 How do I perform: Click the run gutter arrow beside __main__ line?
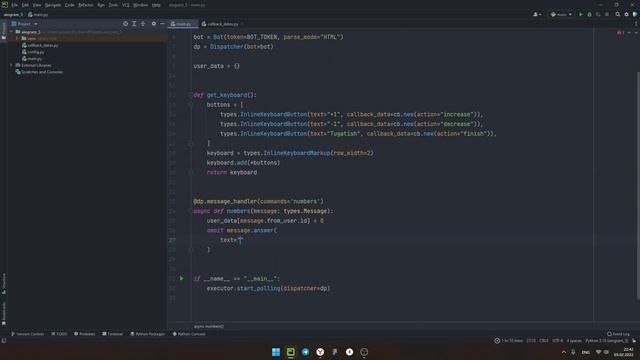(x=182, y=278)
